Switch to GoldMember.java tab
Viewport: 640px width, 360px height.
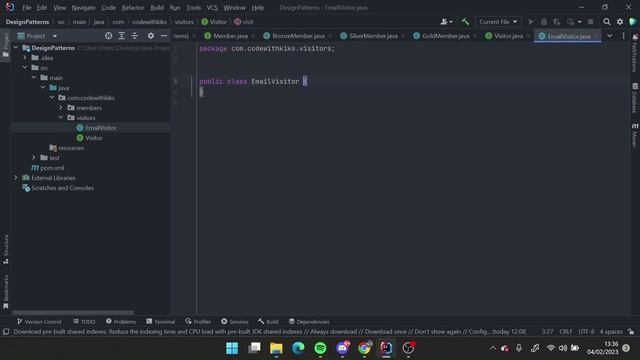(445, 36)
